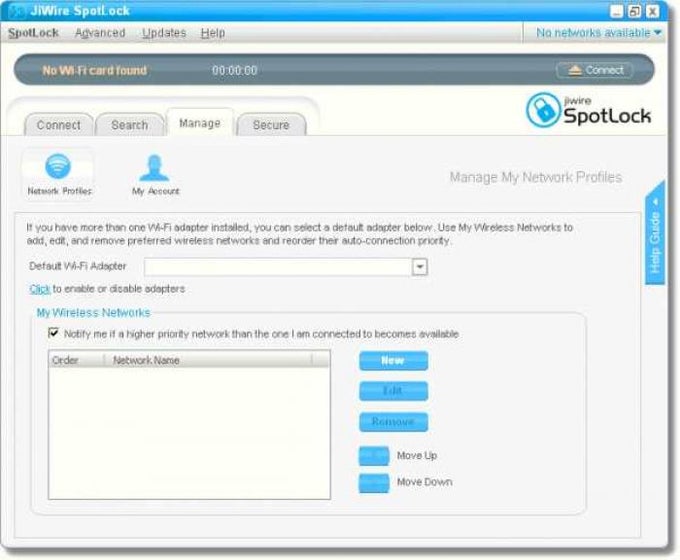This screenshot has height=560, width=680.
Task: Click the 'No Wi-Fi card found' status text
Action: tap(95, 70)
